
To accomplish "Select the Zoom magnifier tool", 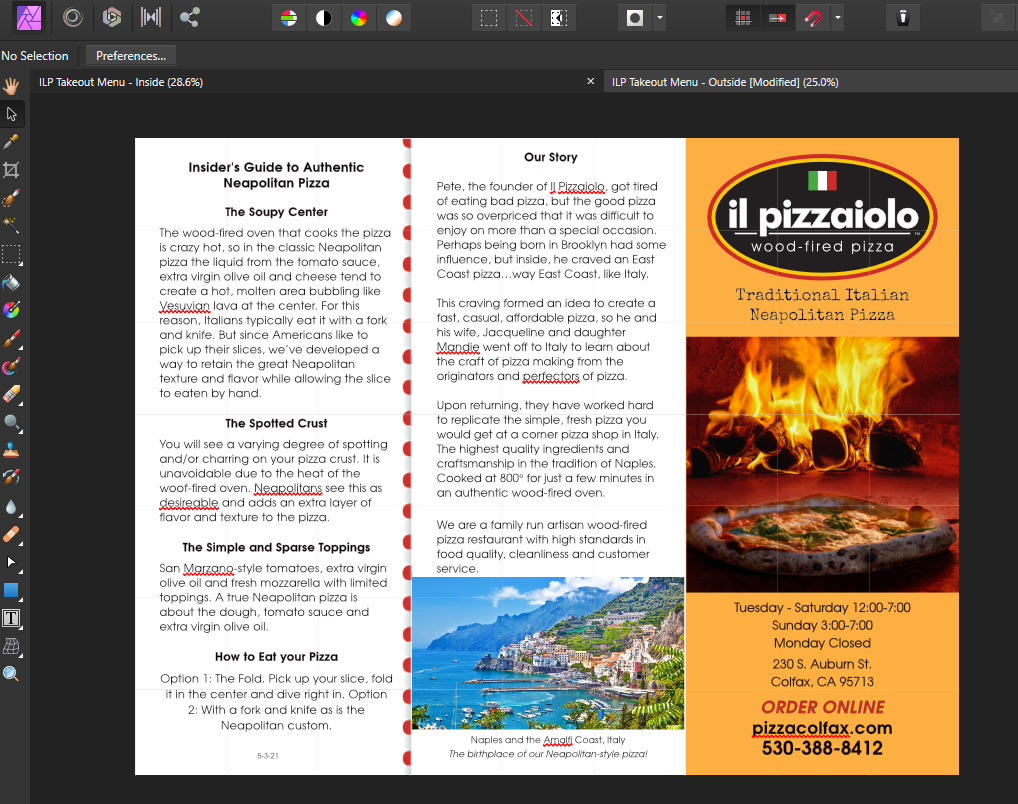I will [x=11, y=674].
